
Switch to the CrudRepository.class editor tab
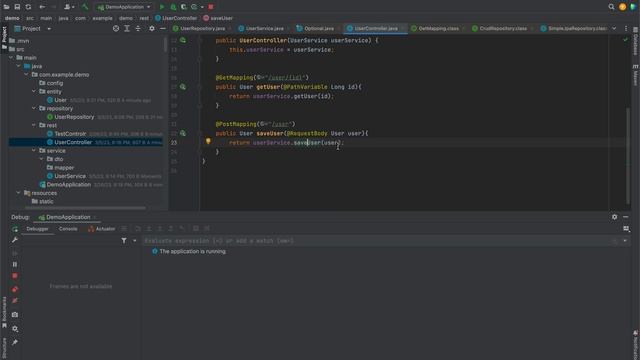[502, 29]
